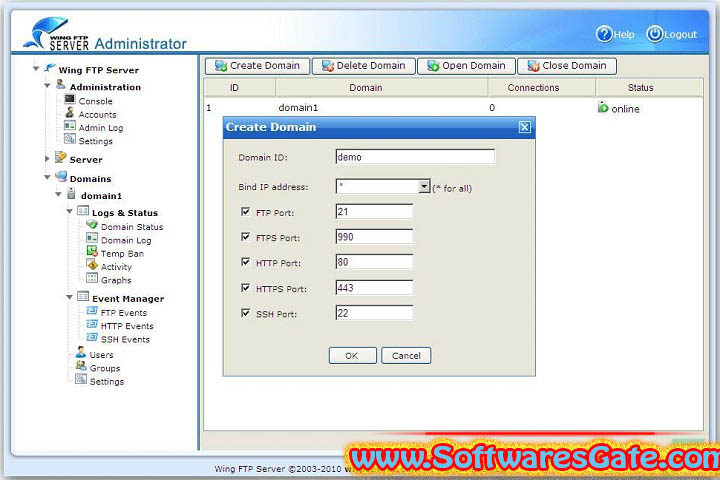Click the Temp Ban icon

point(92,251)
